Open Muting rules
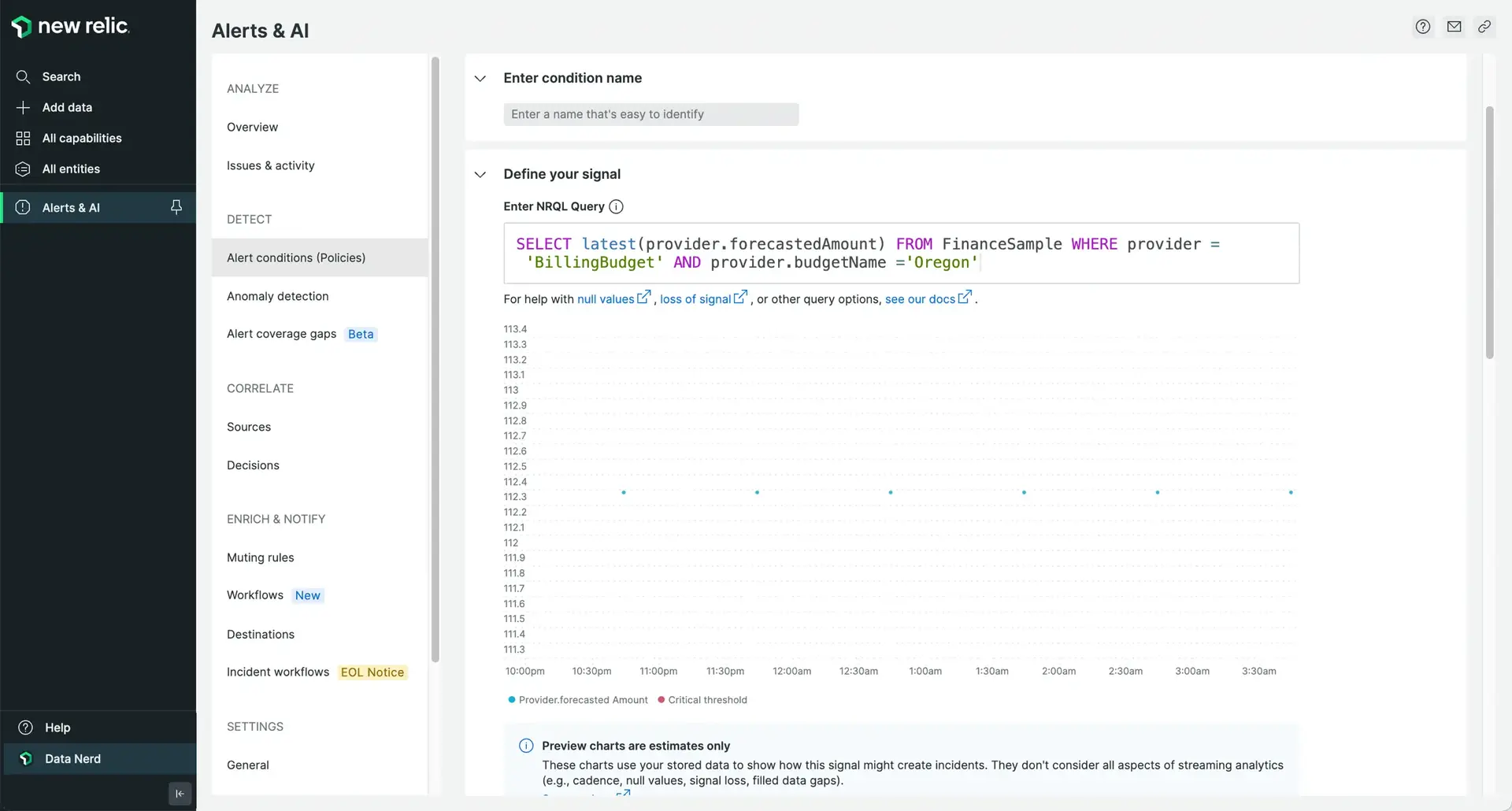The image size is (1512, 811). tap(260, 557)
